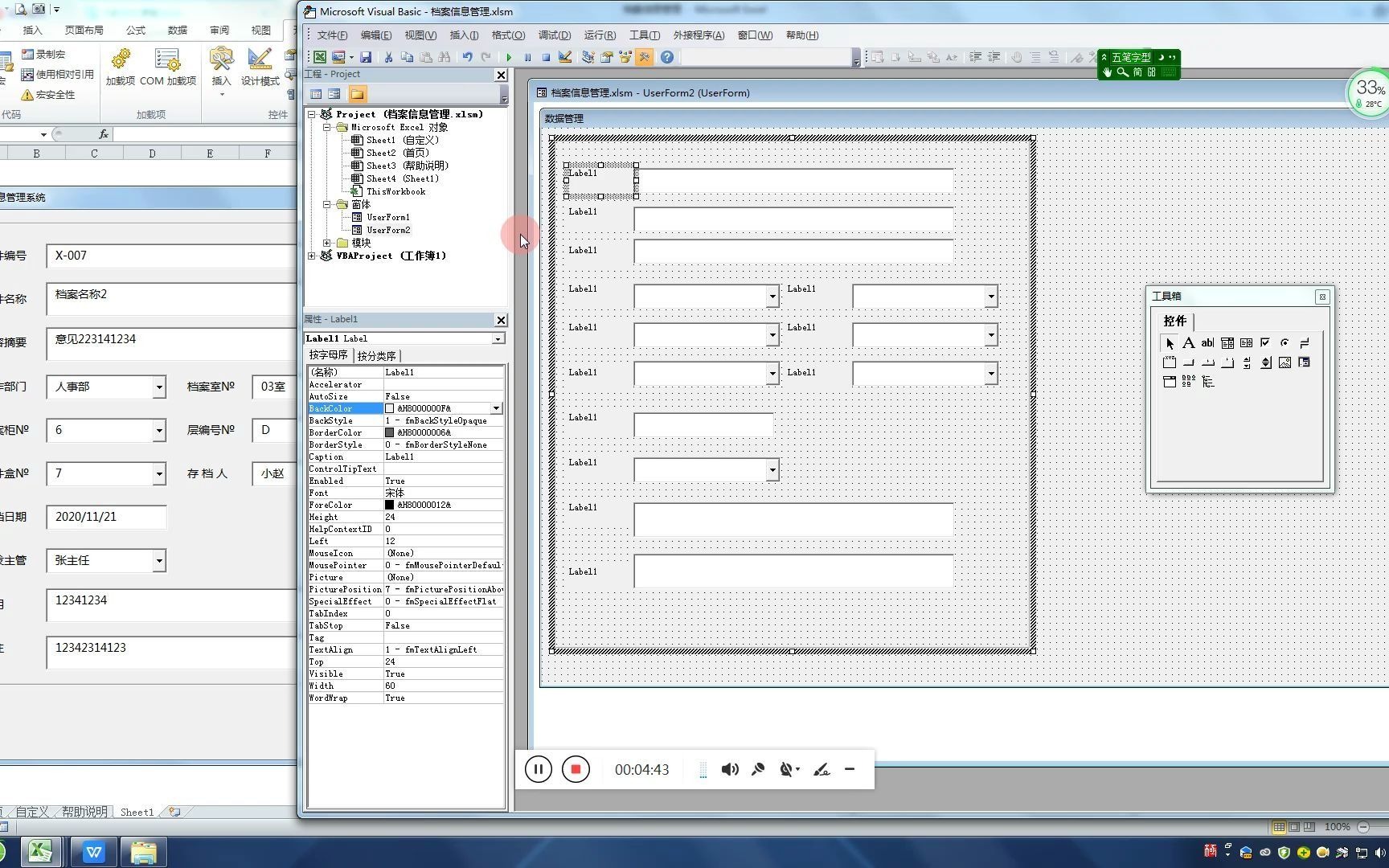Open the 编辑(E) menu
Screen dimensions: 1389x868
click(x=376, y=35)
